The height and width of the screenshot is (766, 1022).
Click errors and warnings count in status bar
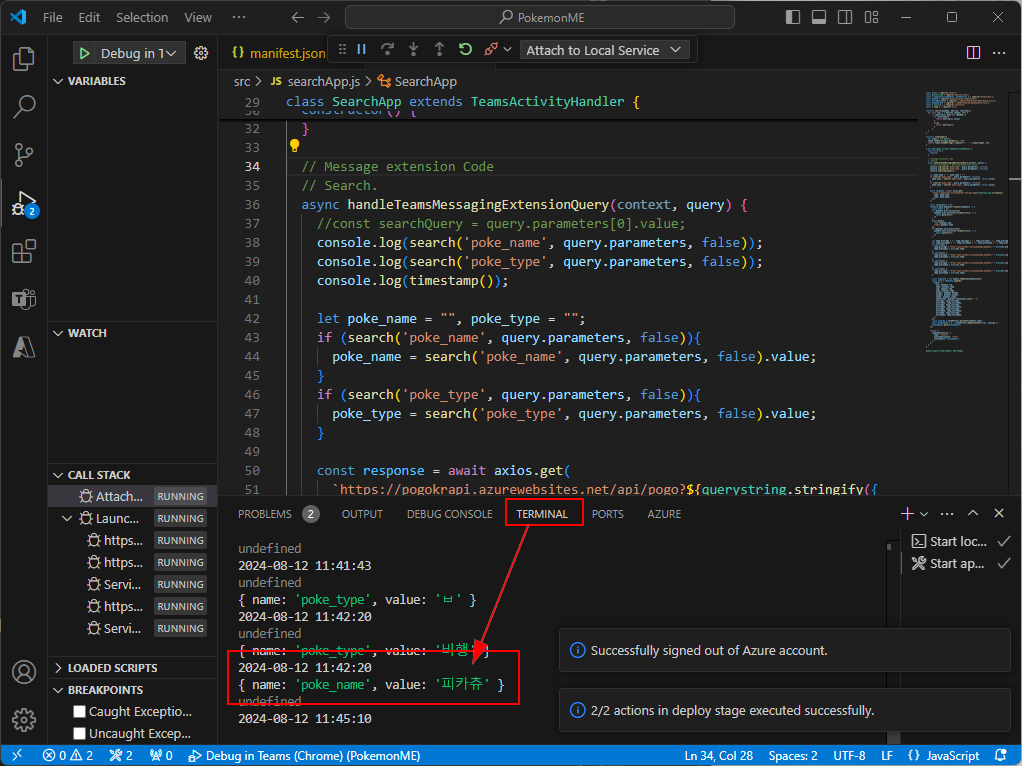(68, 756)
